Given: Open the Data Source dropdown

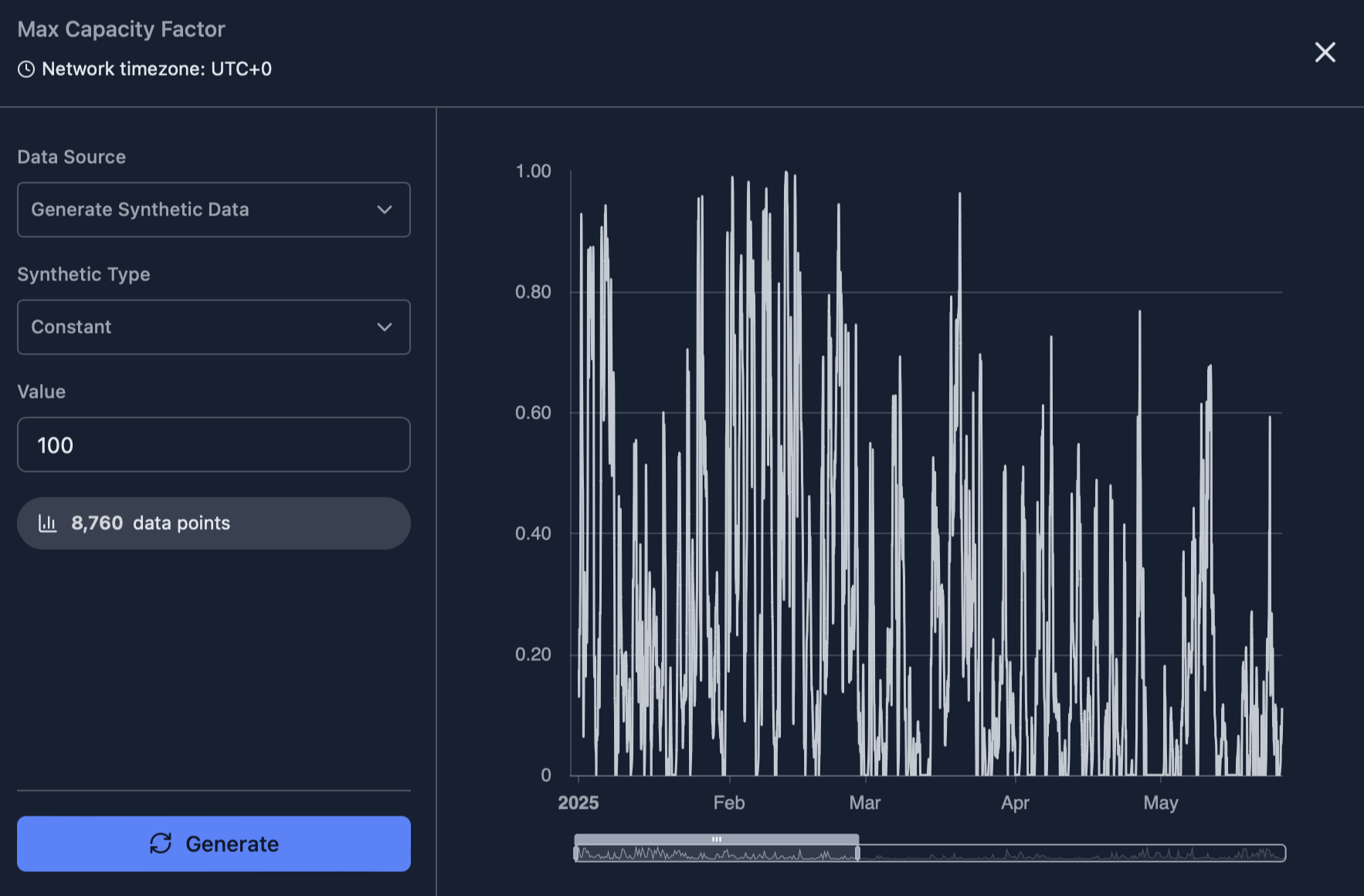Looking at the screenshot, I should [x=214, y=209].
